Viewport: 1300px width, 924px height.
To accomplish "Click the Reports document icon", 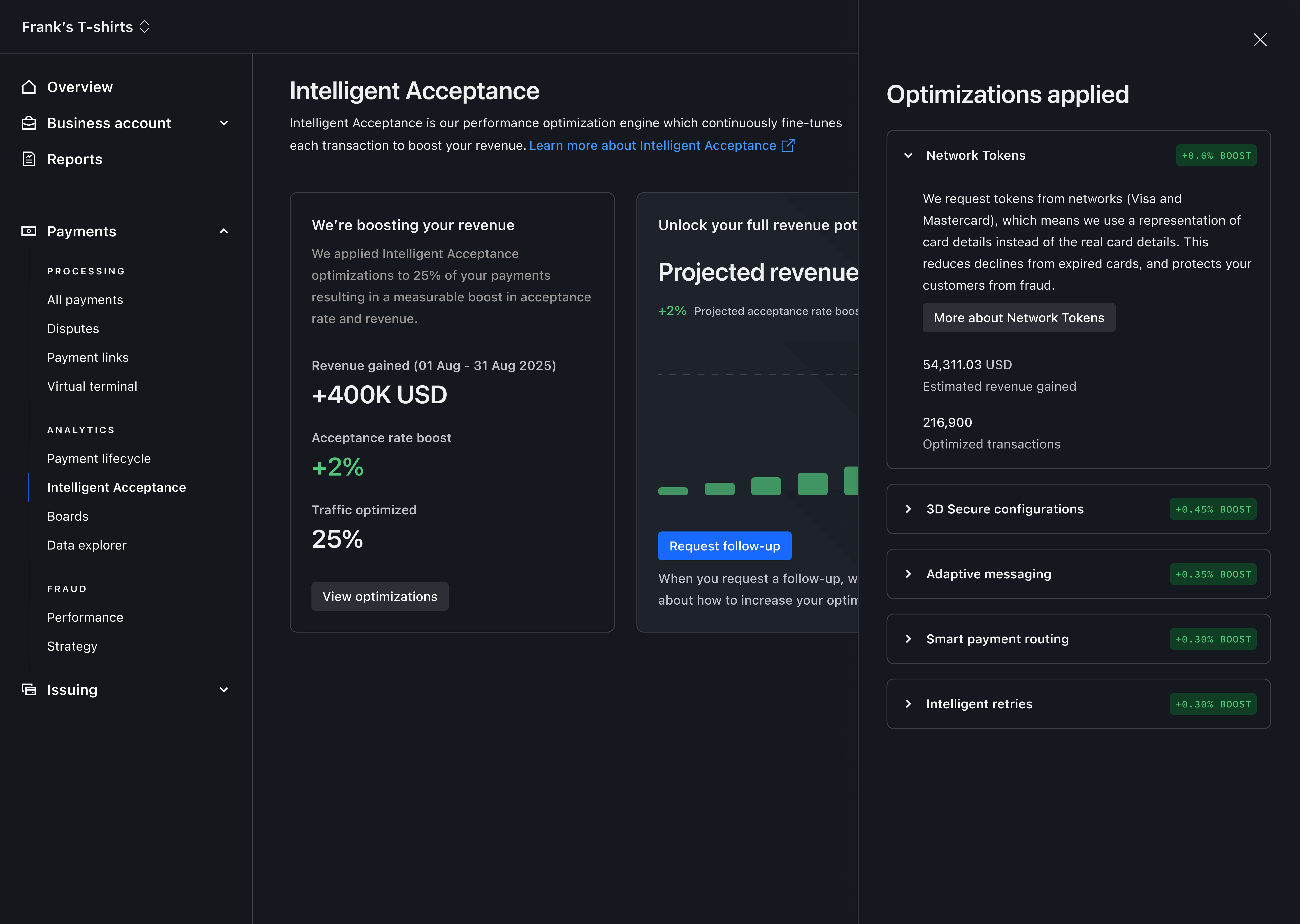I will click(x=29, y=159).
